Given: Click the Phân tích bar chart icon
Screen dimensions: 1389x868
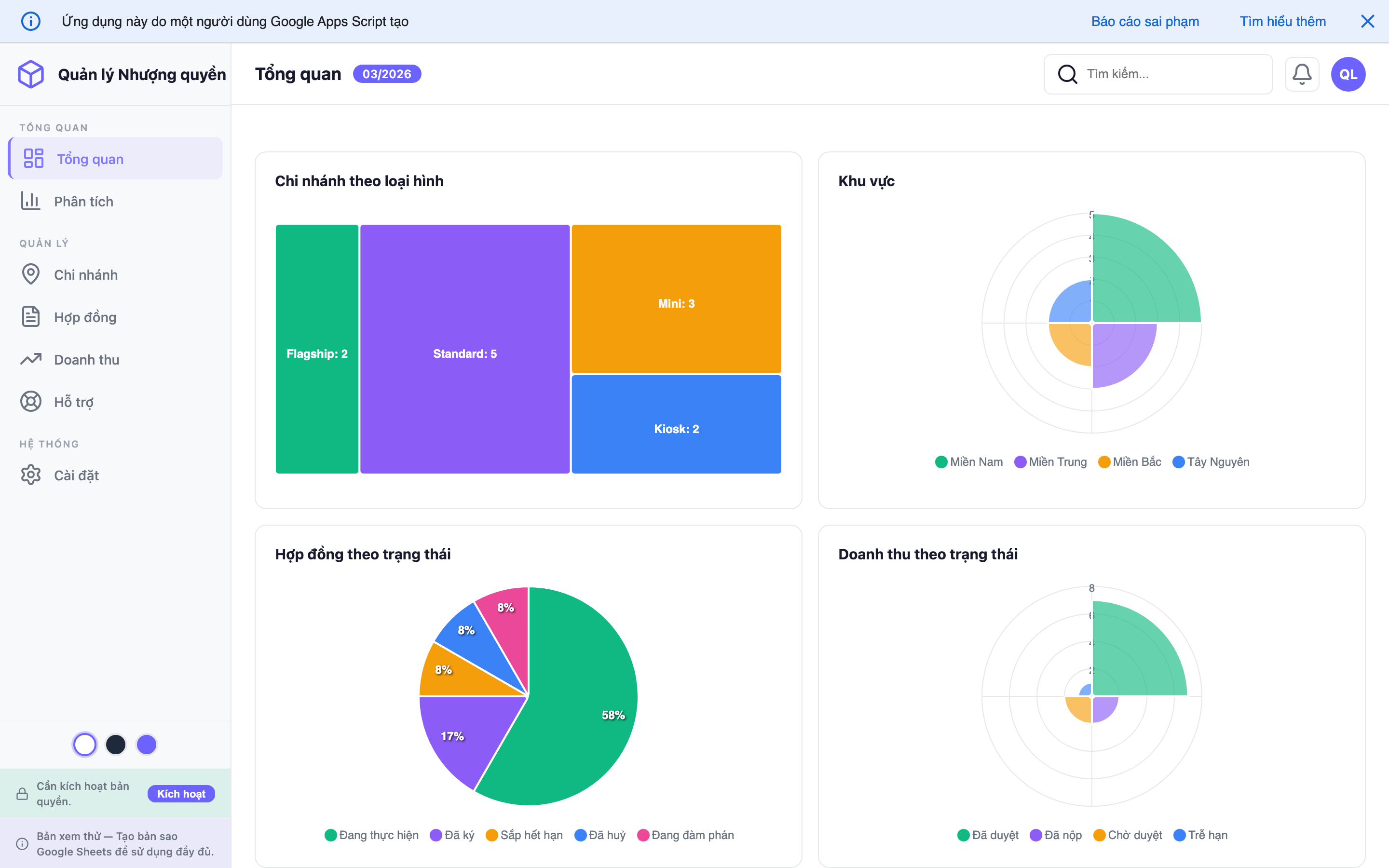Looking at the screenshot, I should click(x=30, y=202).
